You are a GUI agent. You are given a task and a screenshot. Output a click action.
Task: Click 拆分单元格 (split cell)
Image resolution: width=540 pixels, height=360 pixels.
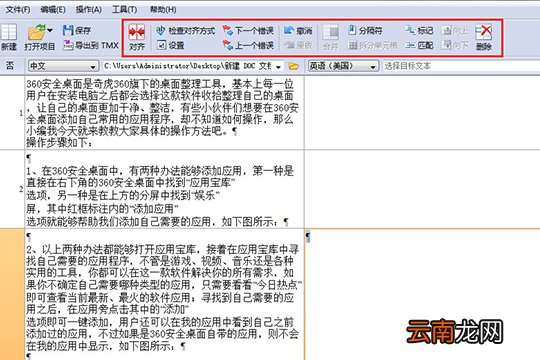pyautogui.click(x=373, y=45)
